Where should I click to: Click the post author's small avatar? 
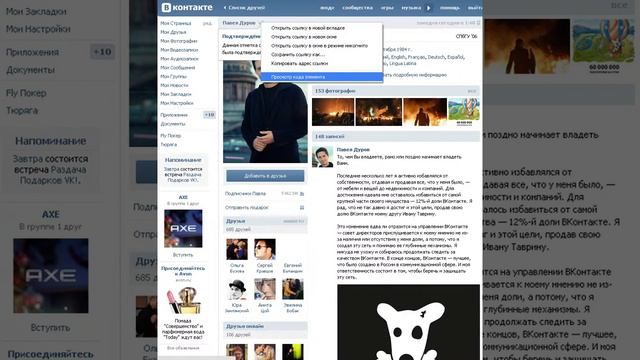[x=322, y=157]
